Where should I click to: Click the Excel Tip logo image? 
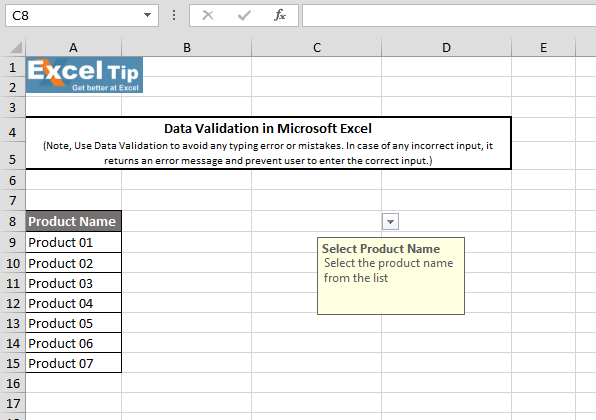tap(84, 75)
